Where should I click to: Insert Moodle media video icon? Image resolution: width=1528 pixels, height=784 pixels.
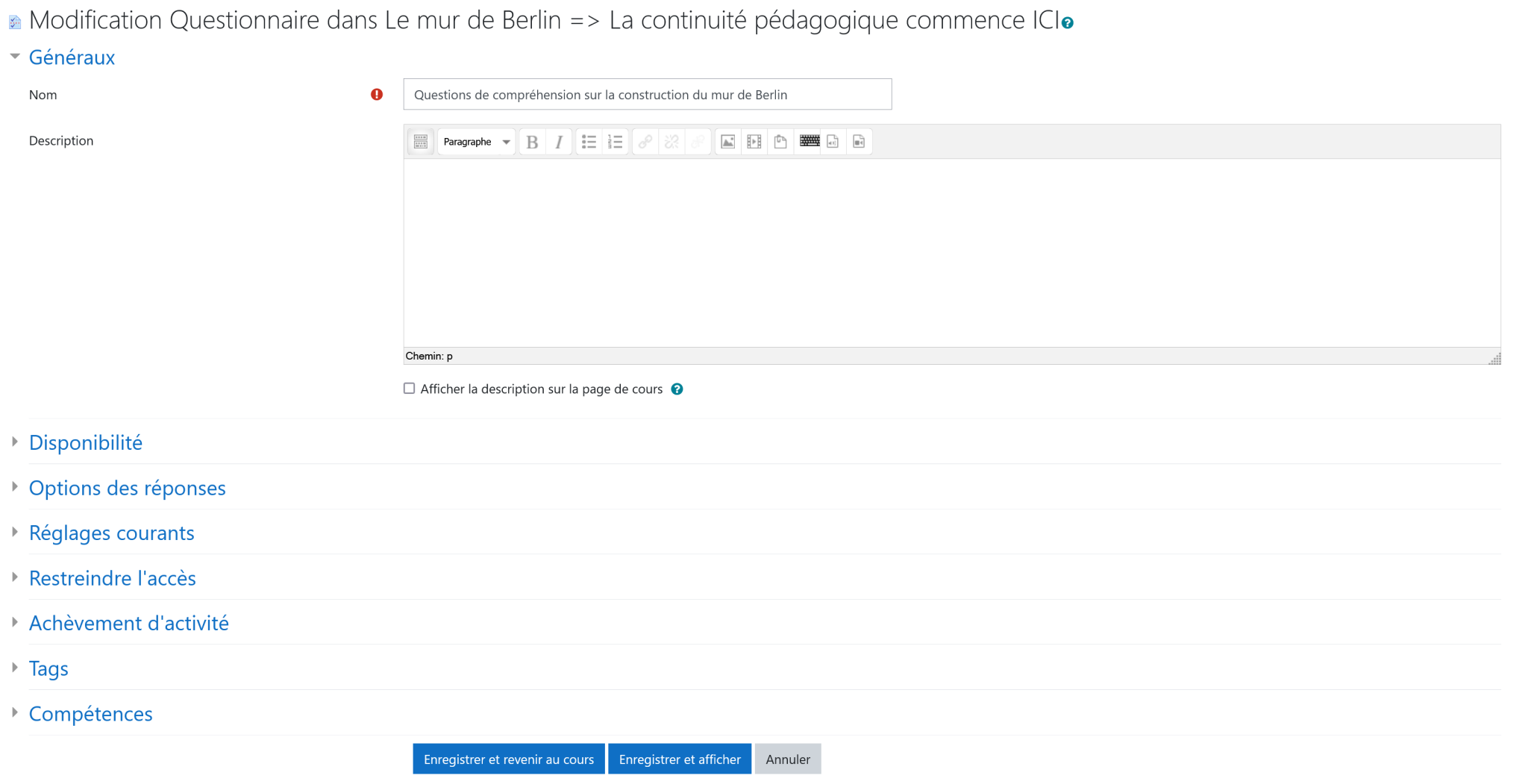(x=754, y=142)
